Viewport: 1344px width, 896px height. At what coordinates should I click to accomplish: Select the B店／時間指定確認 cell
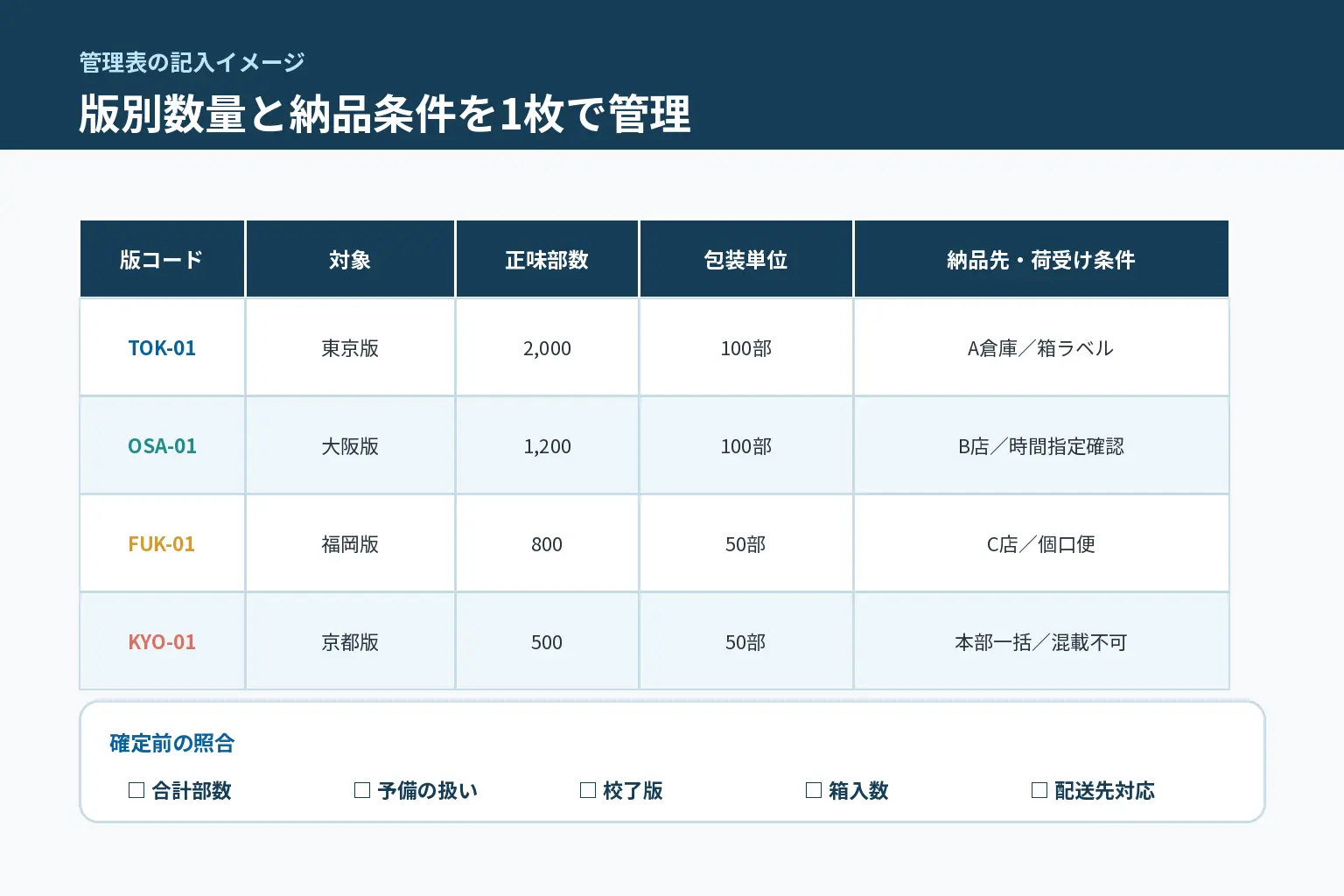[1041, 446]
